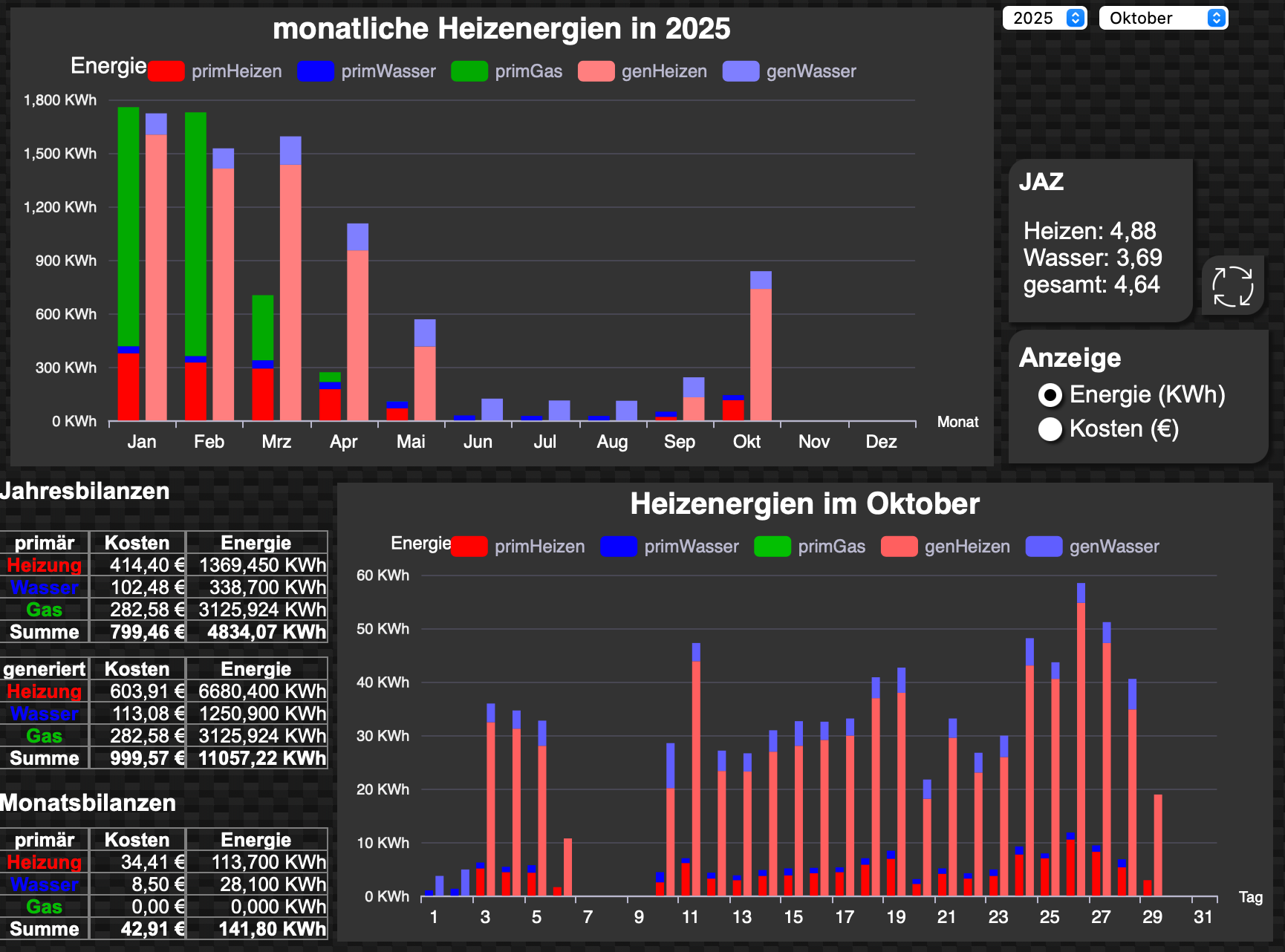The width and height of the screenshot is (1285, 952).
Task: Toggle primHeizen swatch in Oktober chart legend
Action: coord(469,547)
